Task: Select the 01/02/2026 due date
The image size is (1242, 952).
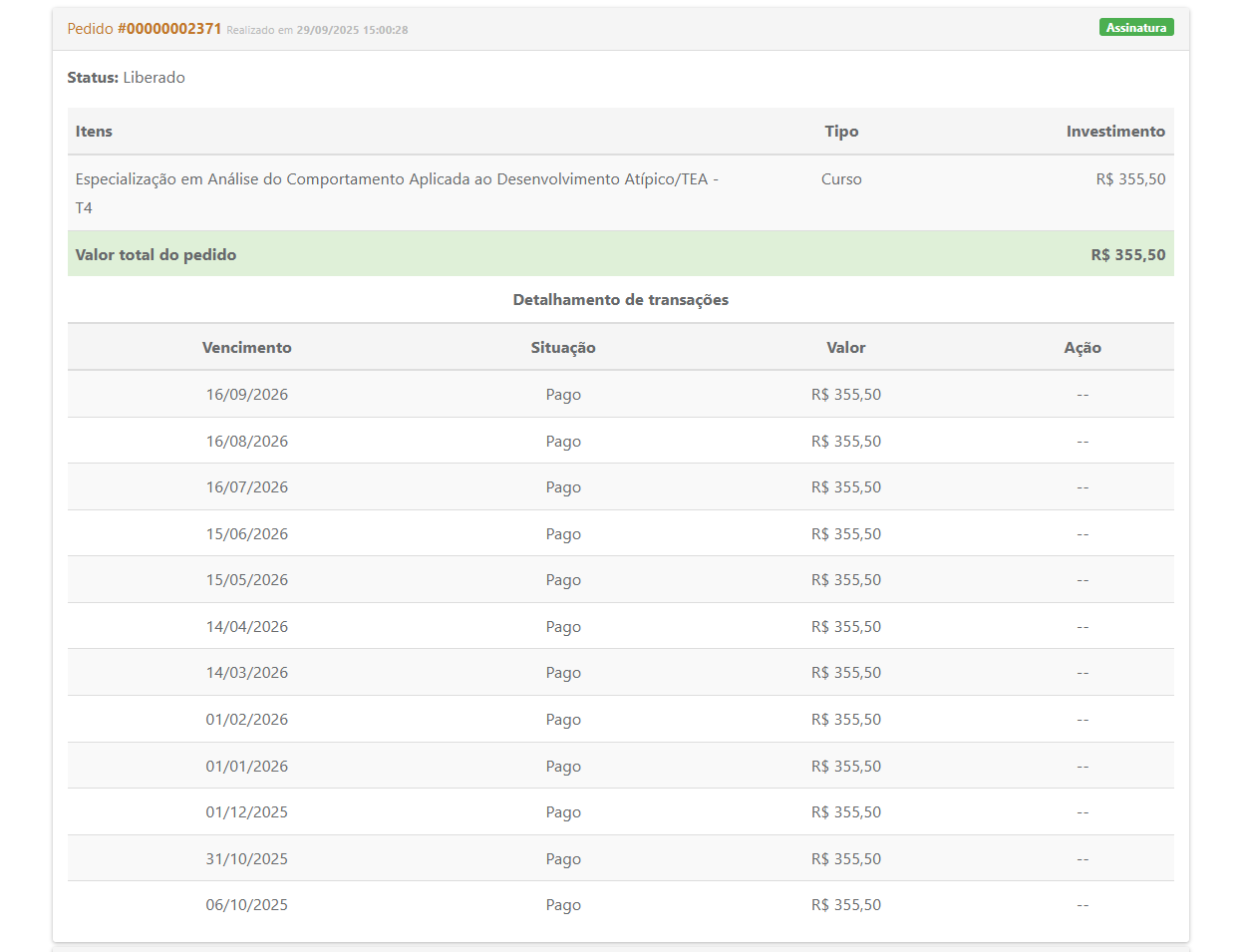Action: point(247,720)
